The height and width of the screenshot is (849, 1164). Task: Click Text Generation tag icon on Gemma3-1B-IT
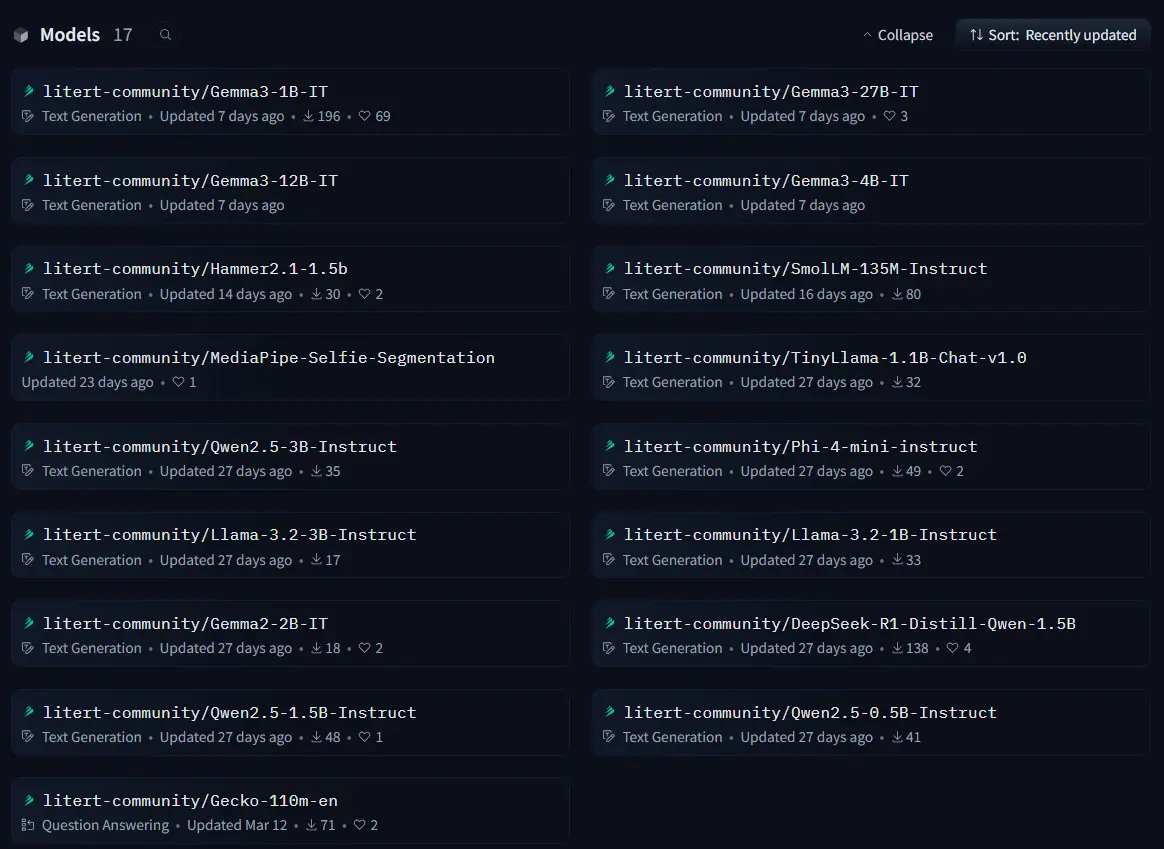point(28,117)
